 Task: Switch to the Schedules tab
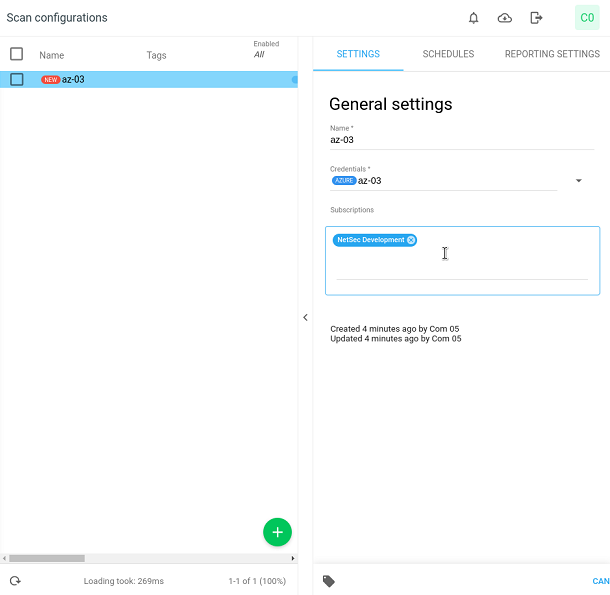click(x=448, y=54)
